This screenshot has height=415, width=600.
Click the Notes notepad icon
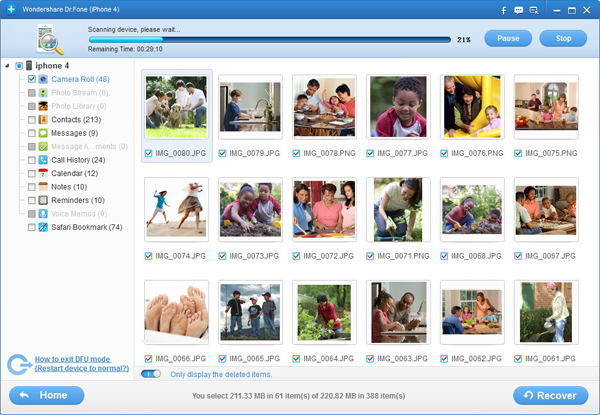tap(44, 187)
